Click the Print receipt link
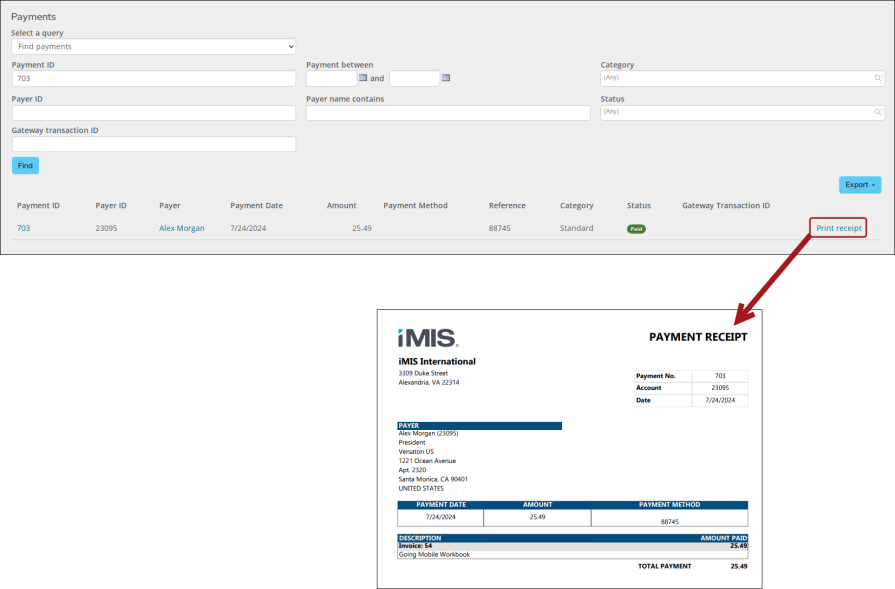The height and width of the screenshot is (589, 895). [838, 228]
